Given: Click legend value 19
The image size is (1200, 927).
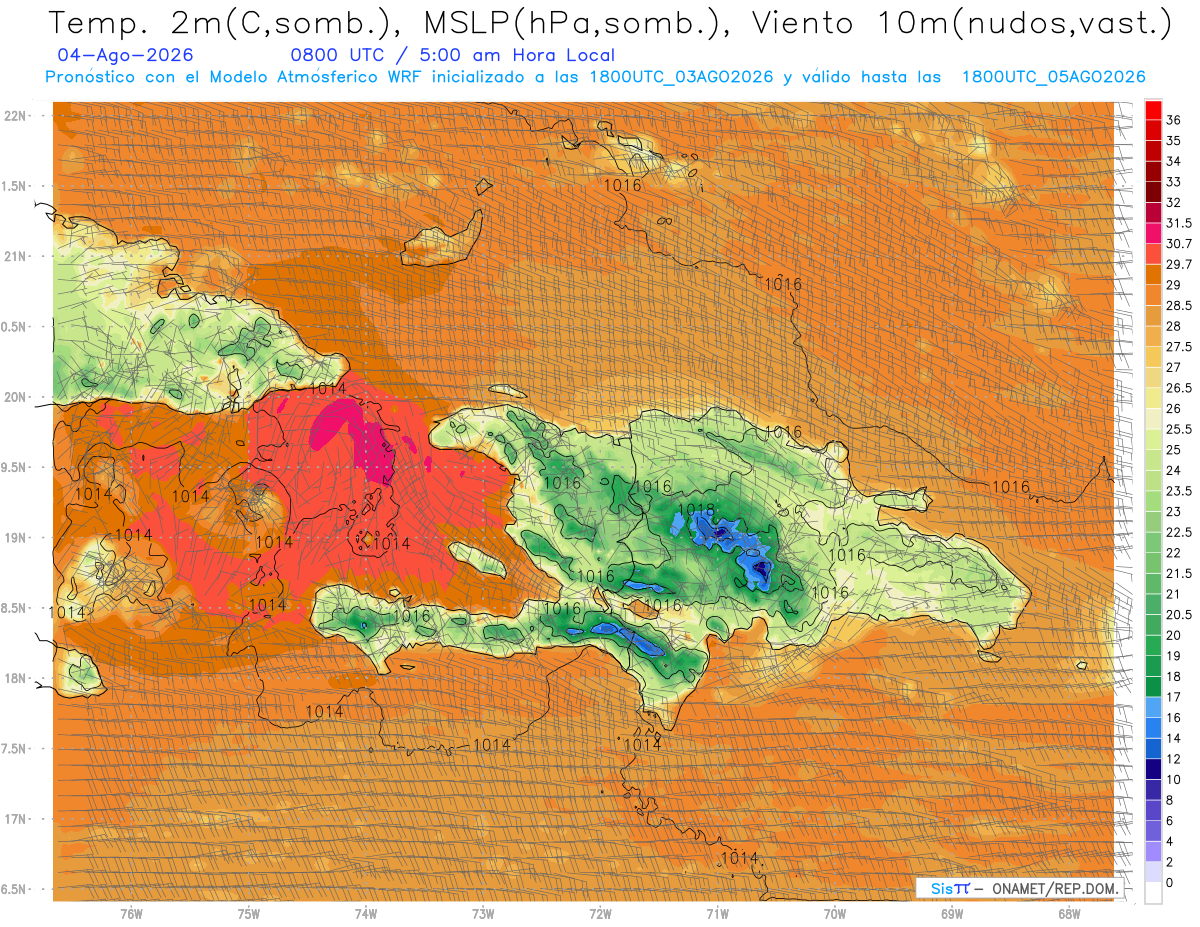Looking at the screenshot, I should [x=1173, y=656].
